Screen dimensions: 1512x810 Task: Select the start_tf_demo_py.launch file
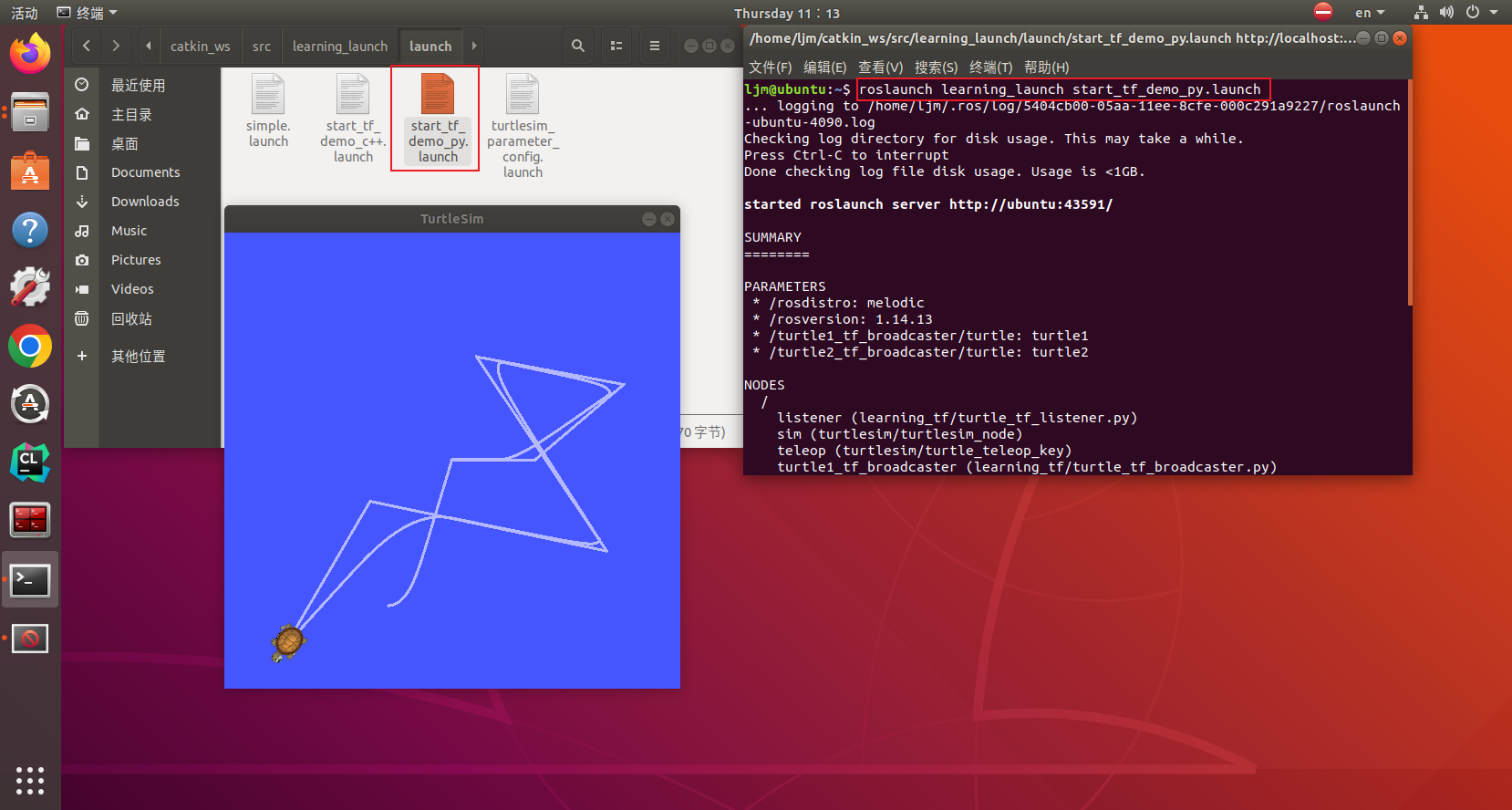pyautogui.click(x=436, y=119)
